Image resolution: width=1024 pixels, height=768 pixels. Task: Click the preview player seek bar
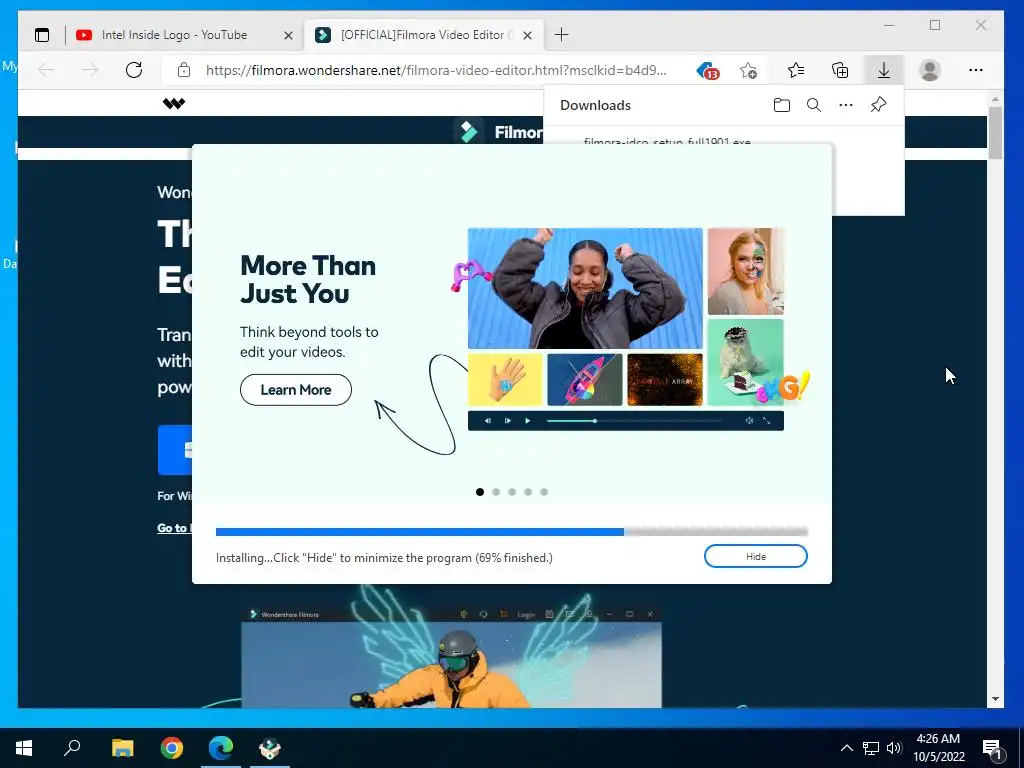tap(633, 421)
